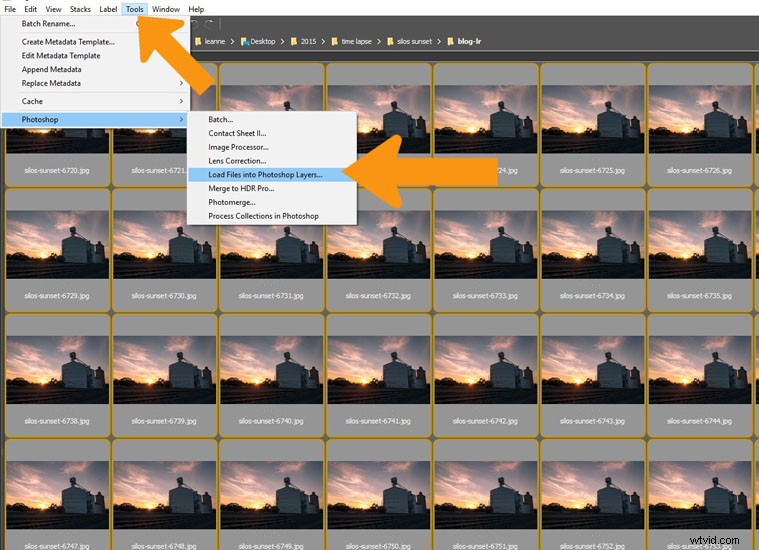Choose Contact Sheet II
Image resolution: width=759 pixels, height=550 pixels.
[272, 133]
